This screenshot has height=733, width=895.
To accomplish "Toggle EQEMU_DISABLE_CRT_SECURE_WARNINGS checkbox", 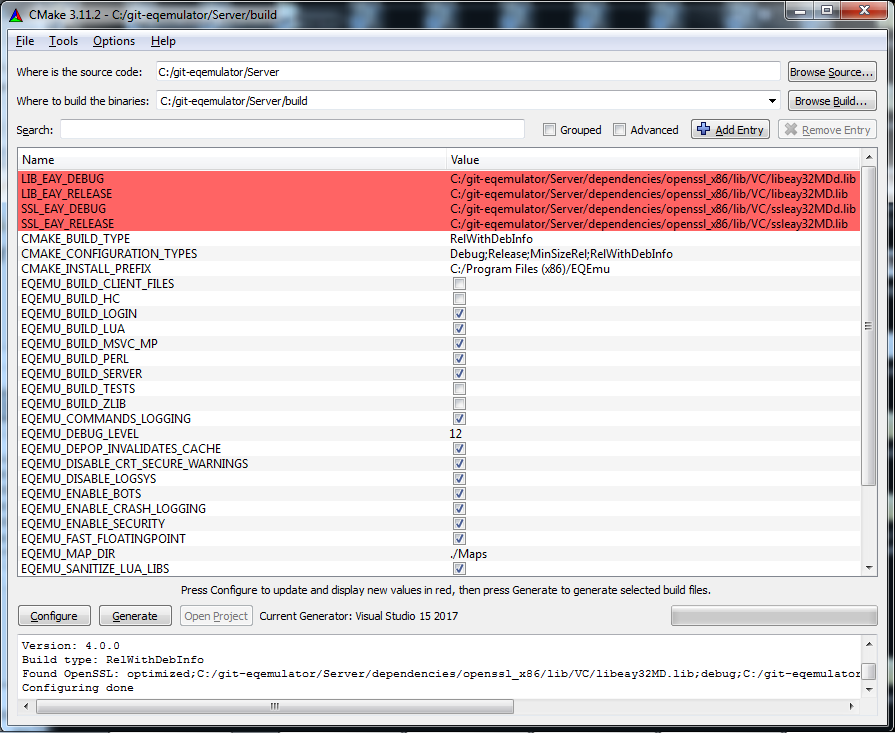I will click(459, 464).
